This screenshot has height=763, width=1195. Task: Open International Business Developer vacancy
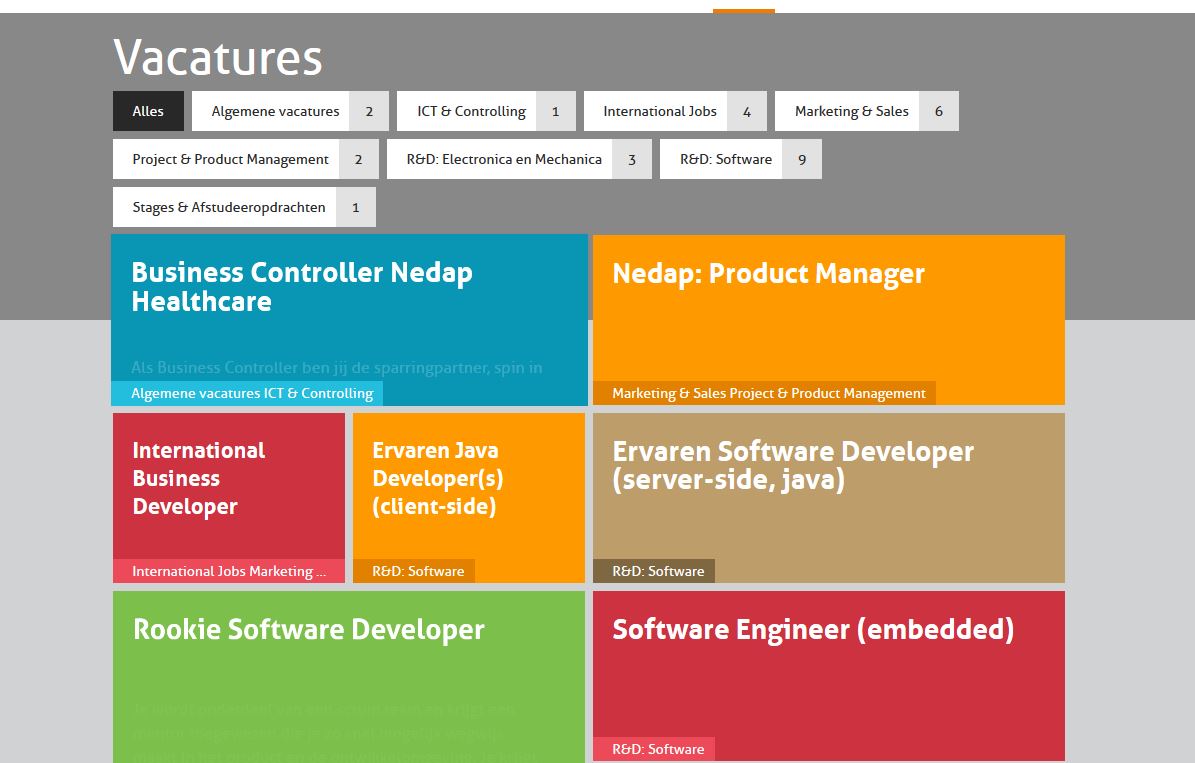click(229, 498)
